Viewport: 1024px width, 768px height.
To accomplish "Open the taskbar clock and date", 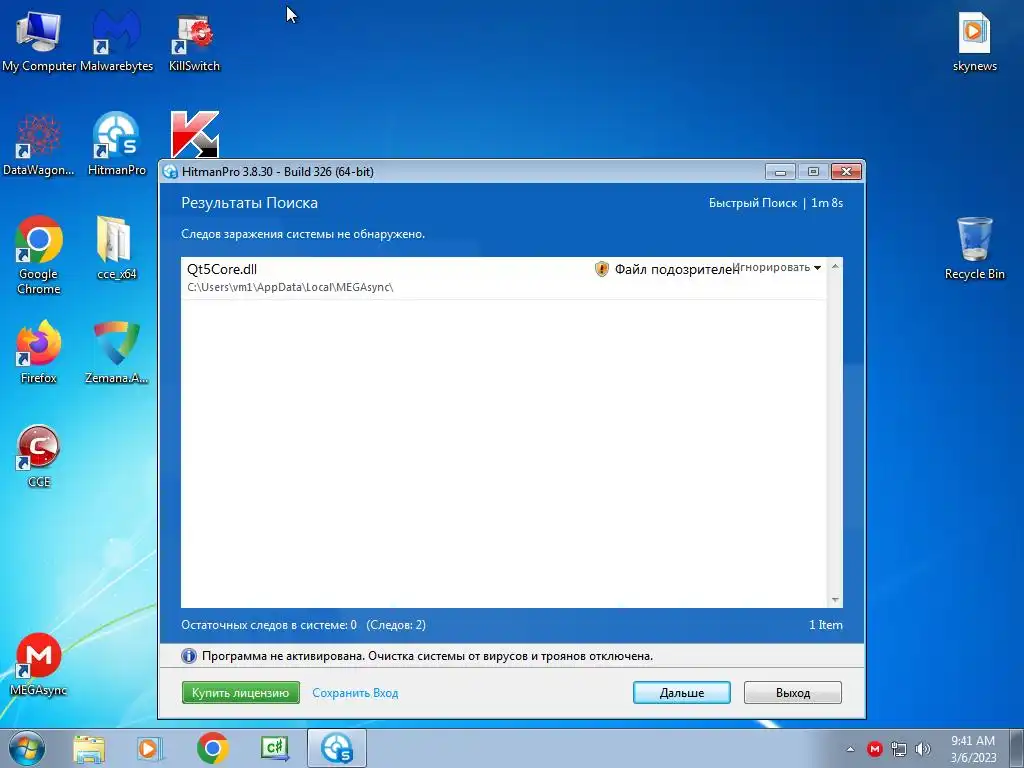I will click(973, 749).
